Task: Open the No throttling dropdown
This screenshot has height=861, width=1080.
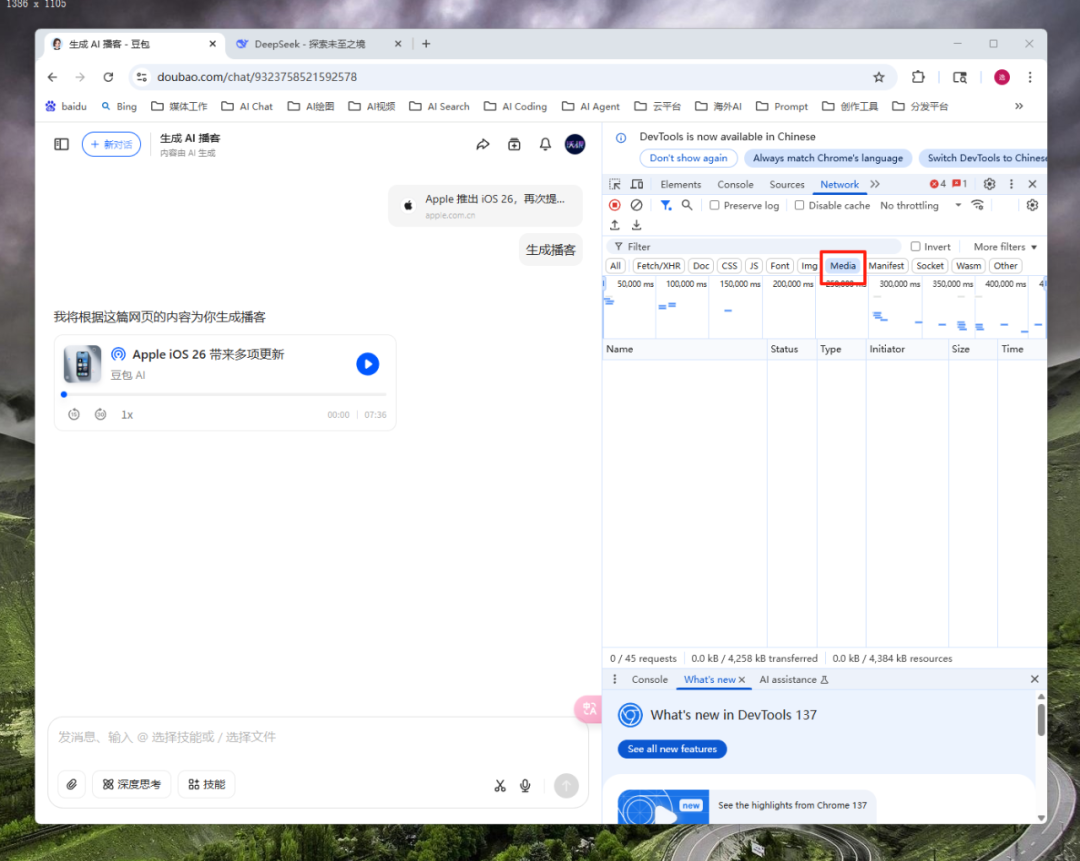Action: point(920,205)
